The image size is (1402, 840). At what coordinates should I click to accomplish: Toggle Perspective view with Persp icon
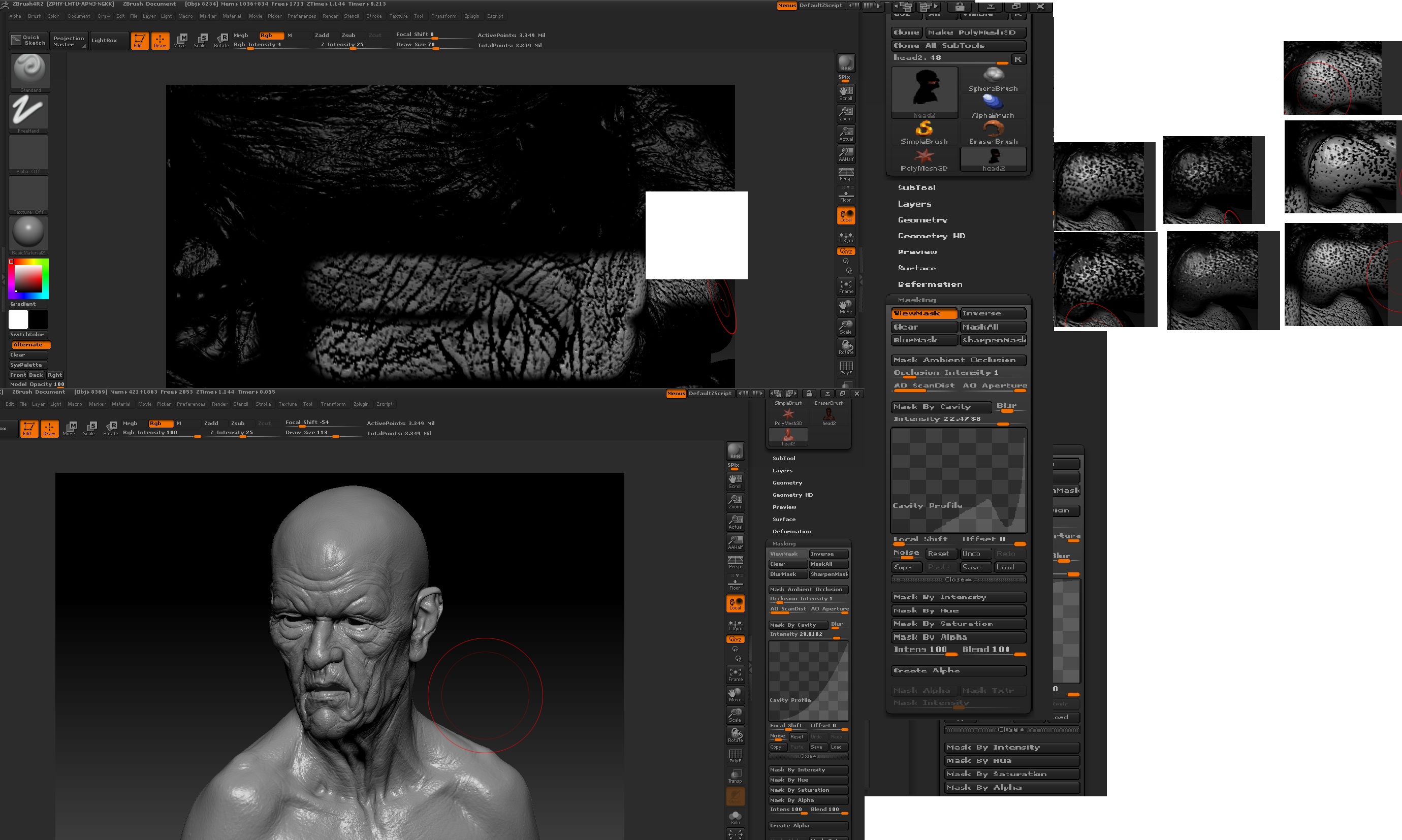(846, 173)
